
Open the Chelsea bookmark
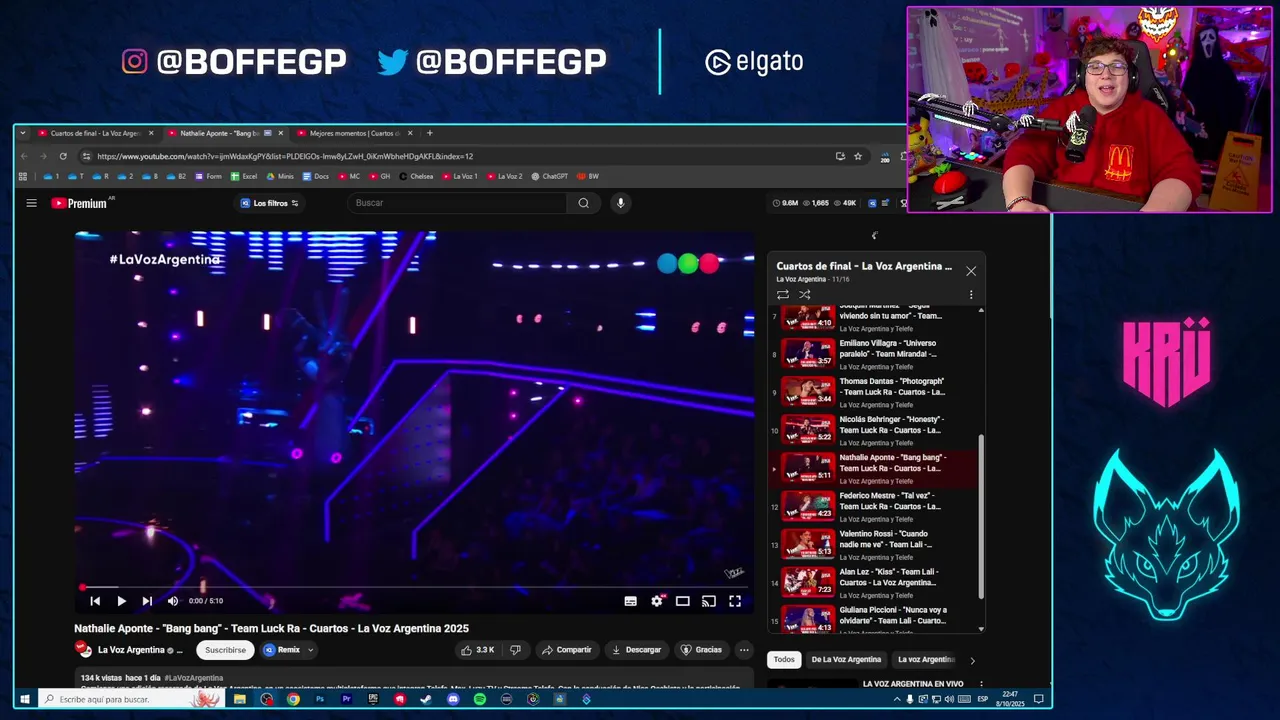pyautogui.click(x=416, y=177)
